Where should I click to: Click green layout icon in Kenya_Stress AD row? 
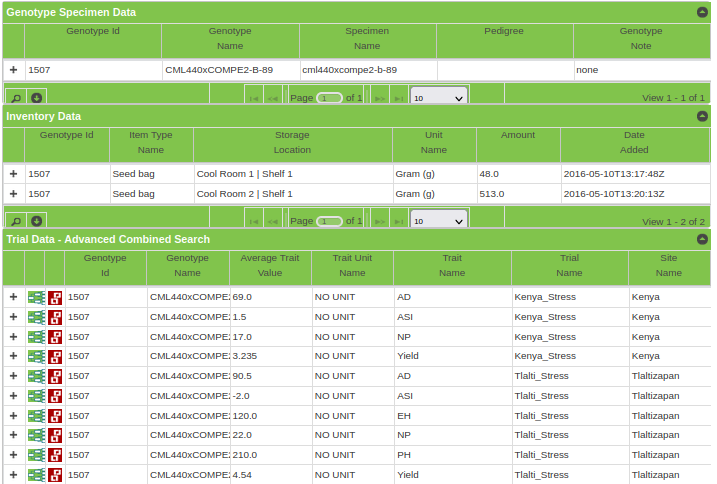tap(36, 297)
